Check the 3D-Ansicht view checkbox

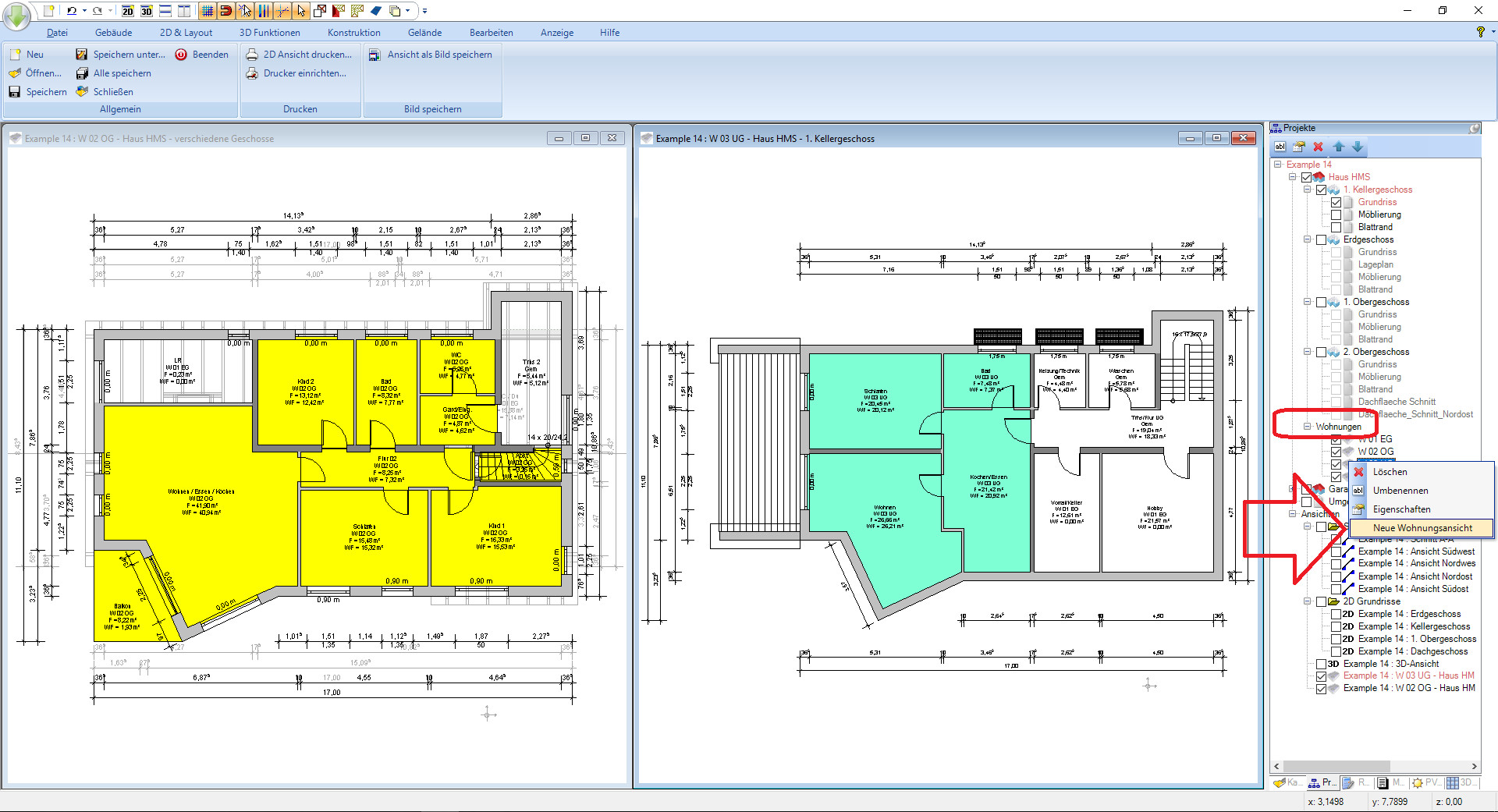[x=1321, y=664]
